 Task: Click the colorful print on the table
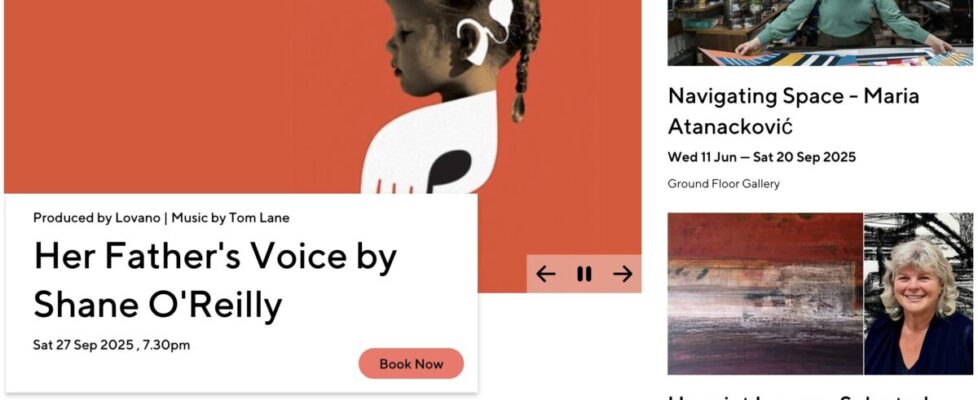pyautogui.click(x=836, y=57)
